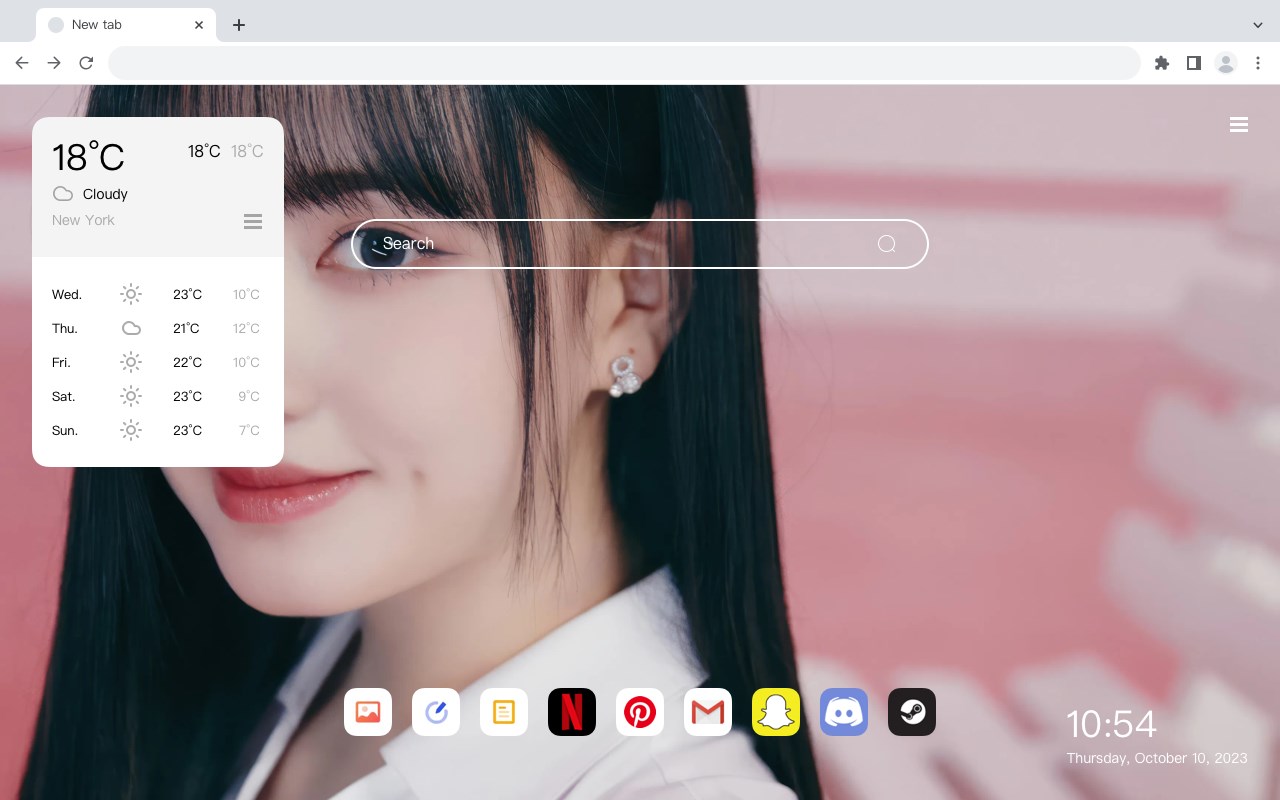Click the sunny icon for Sat.

click(x=131, y=396)
